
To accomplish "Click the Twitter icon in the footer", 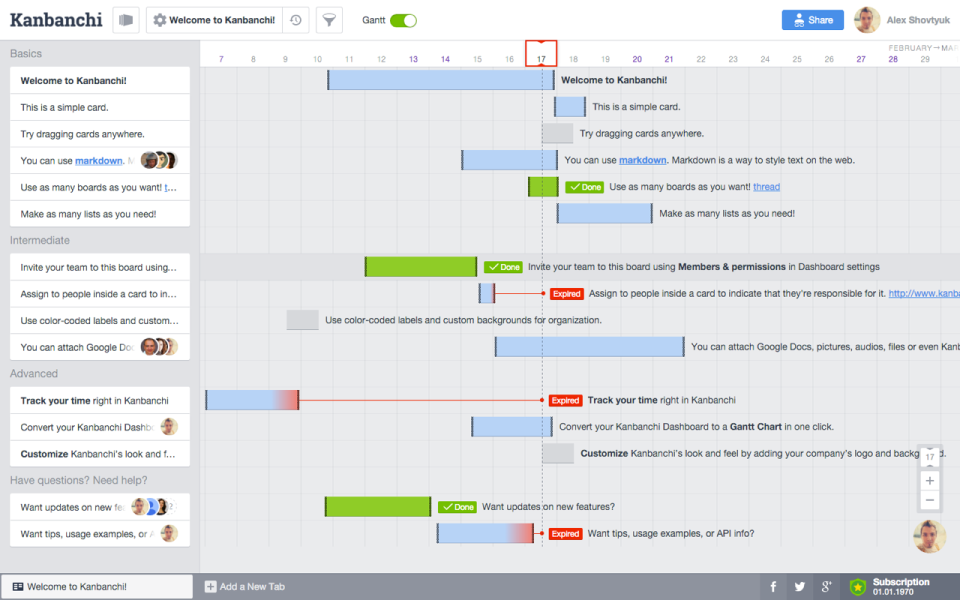I will click(799, 586).
